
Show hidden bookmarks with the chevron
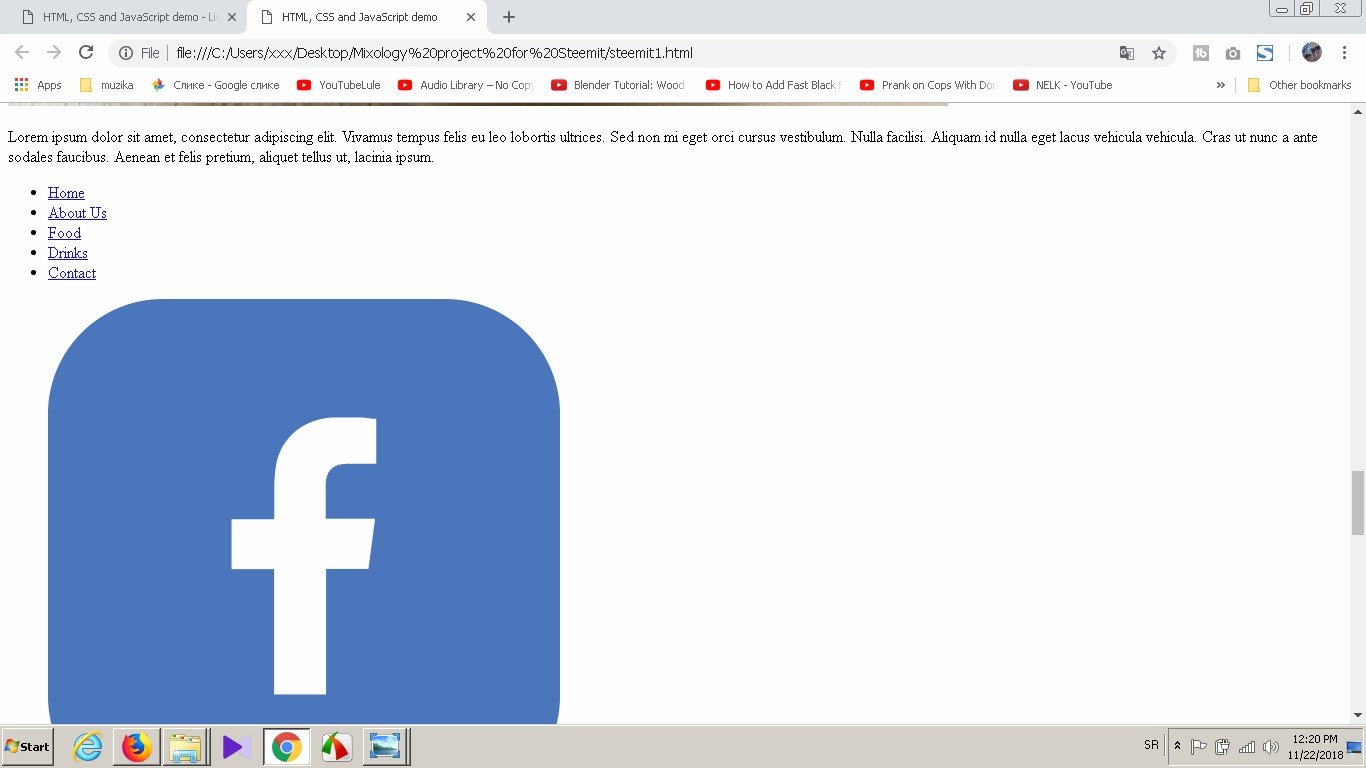tap(1220, 85)
